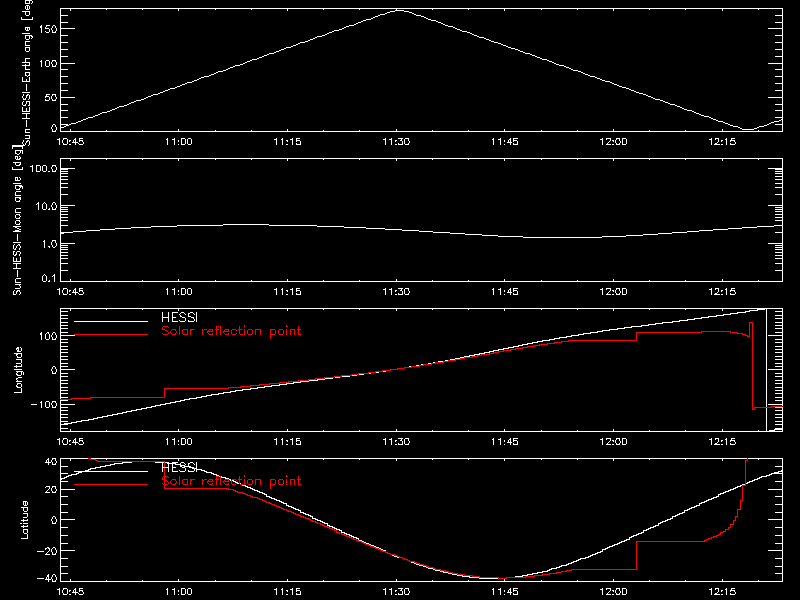
Task: Select HESSI legend text in Longitude plot
Action: tap(180, 317)
